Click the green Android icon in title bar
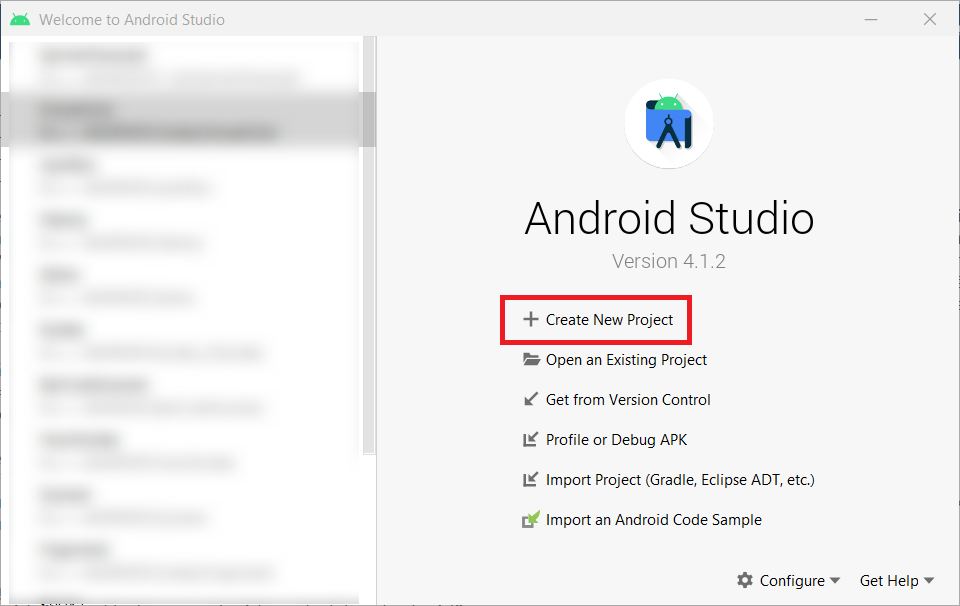Image resolution: width=960 pixels, height=606 pixels. 20,20
